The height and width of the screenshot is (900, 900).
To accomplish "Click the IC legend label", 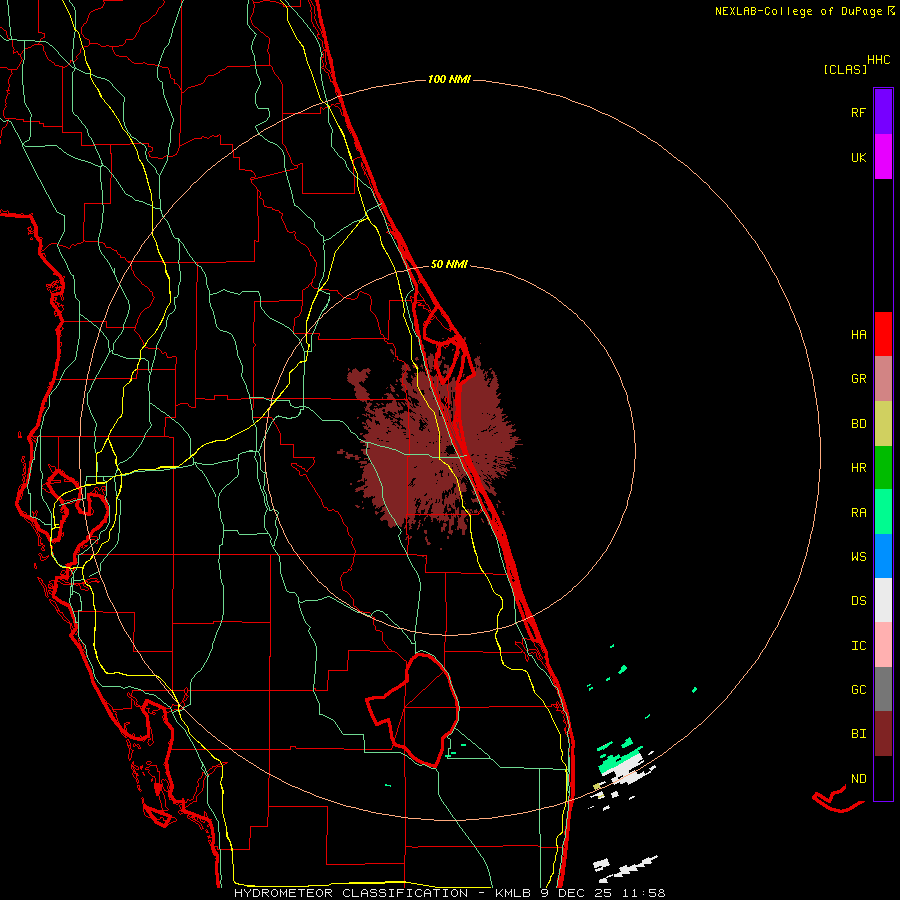I will (x=858, y=645).
